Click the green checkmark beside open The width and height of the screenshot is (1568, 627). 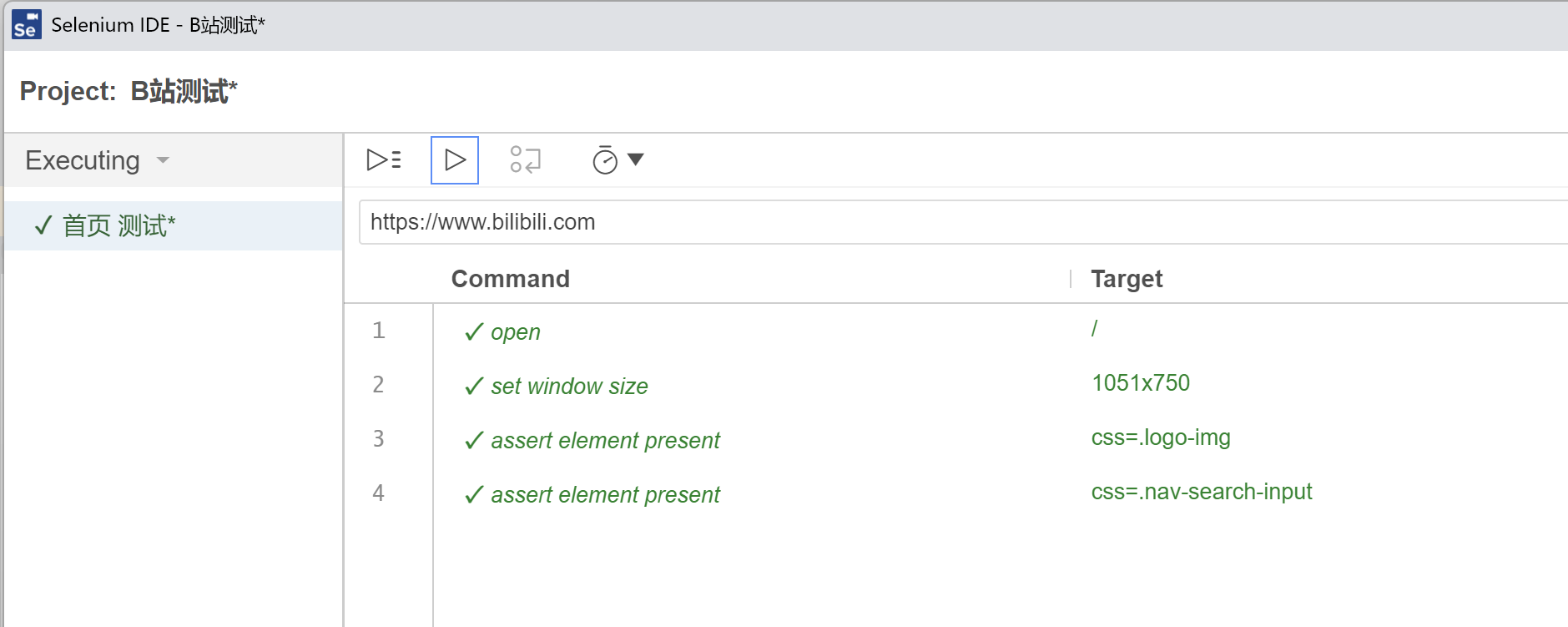pos(474,332)
